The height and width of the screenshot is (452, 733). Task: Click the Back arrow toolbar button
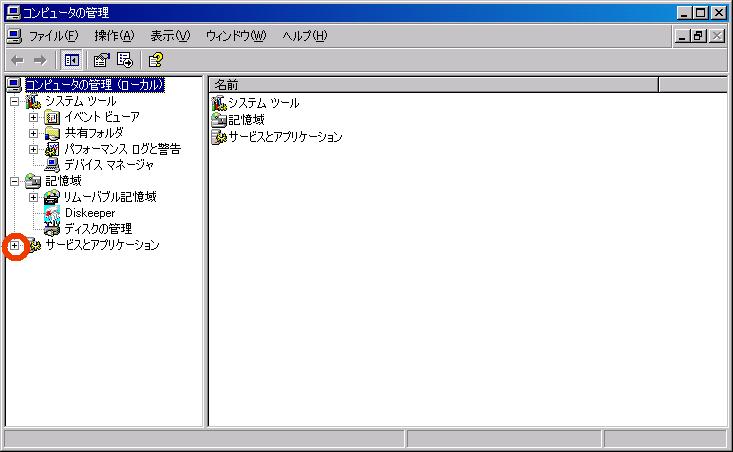[x=17, y=60]
